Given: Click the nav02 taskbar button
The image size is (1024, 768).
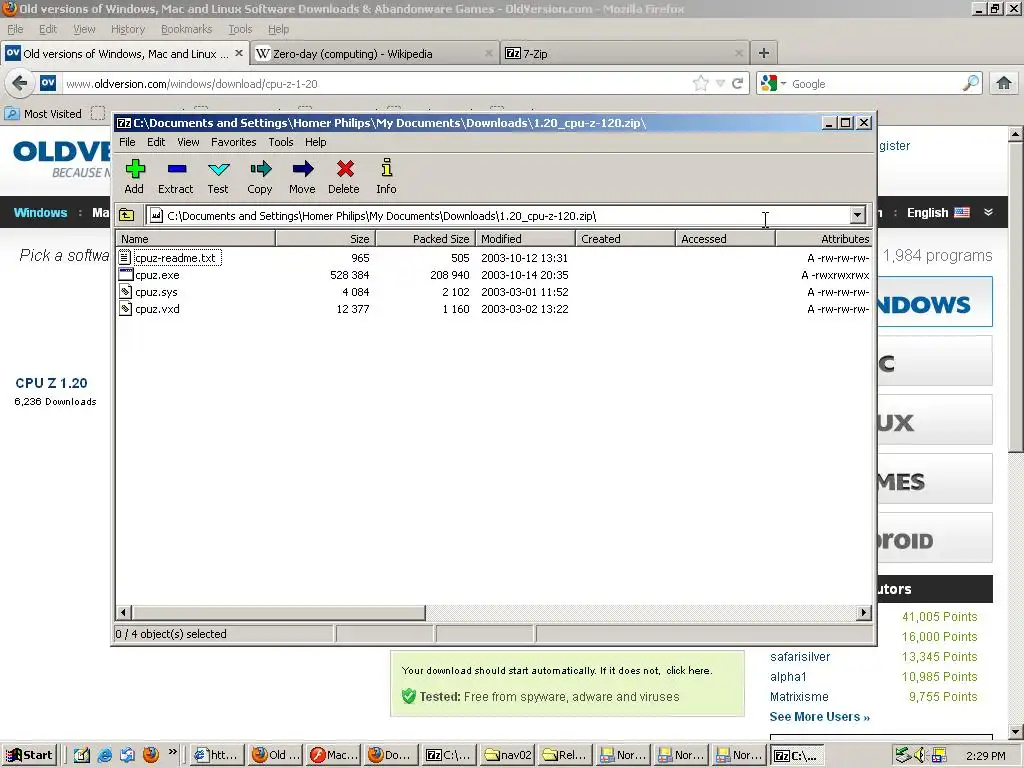Looking at the screenshot, I should coord(507,755).
